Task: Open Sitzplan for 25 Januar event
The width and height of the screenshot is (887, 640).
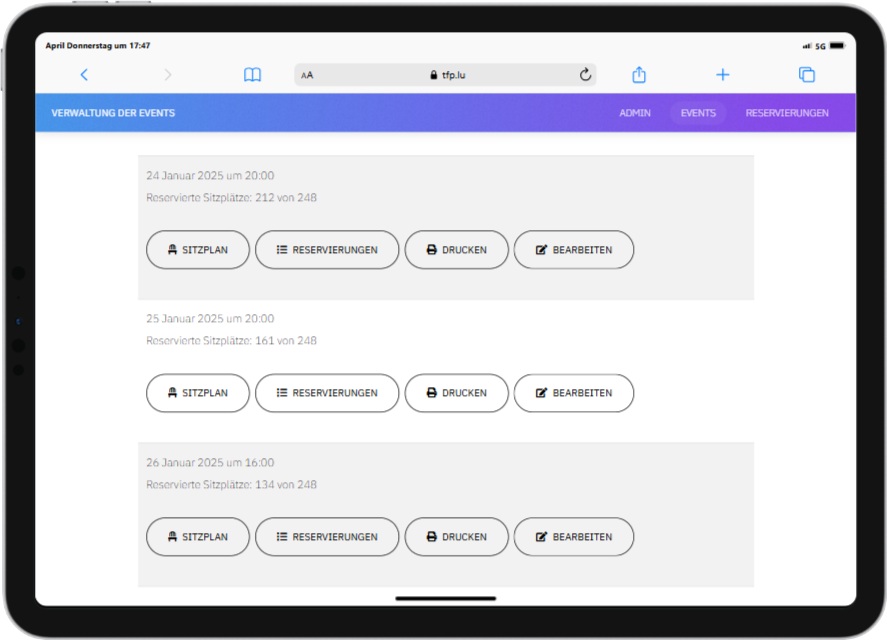Action: point(197,393)
